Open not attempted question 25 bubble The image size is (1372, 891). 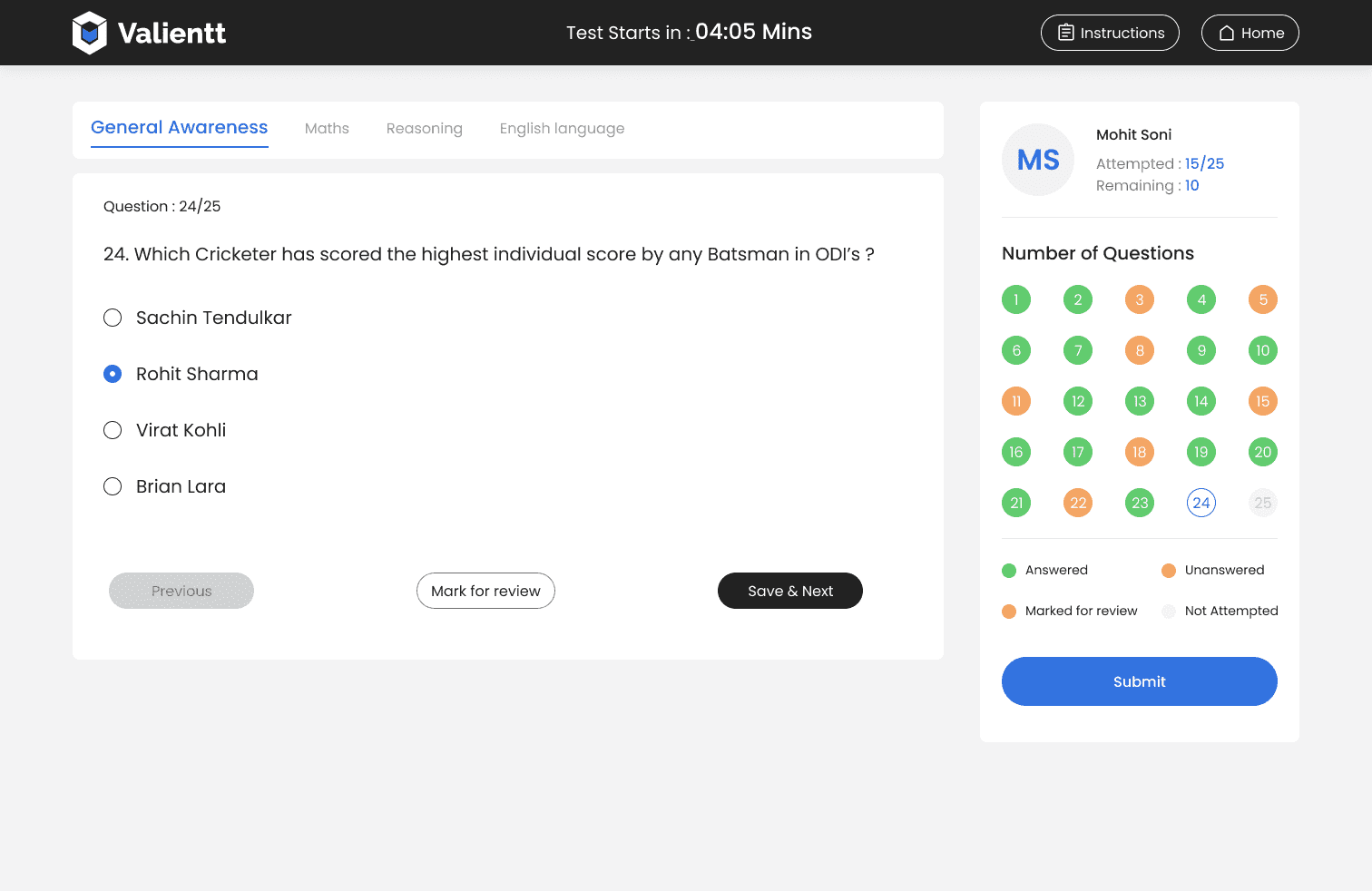(1263, 503)
